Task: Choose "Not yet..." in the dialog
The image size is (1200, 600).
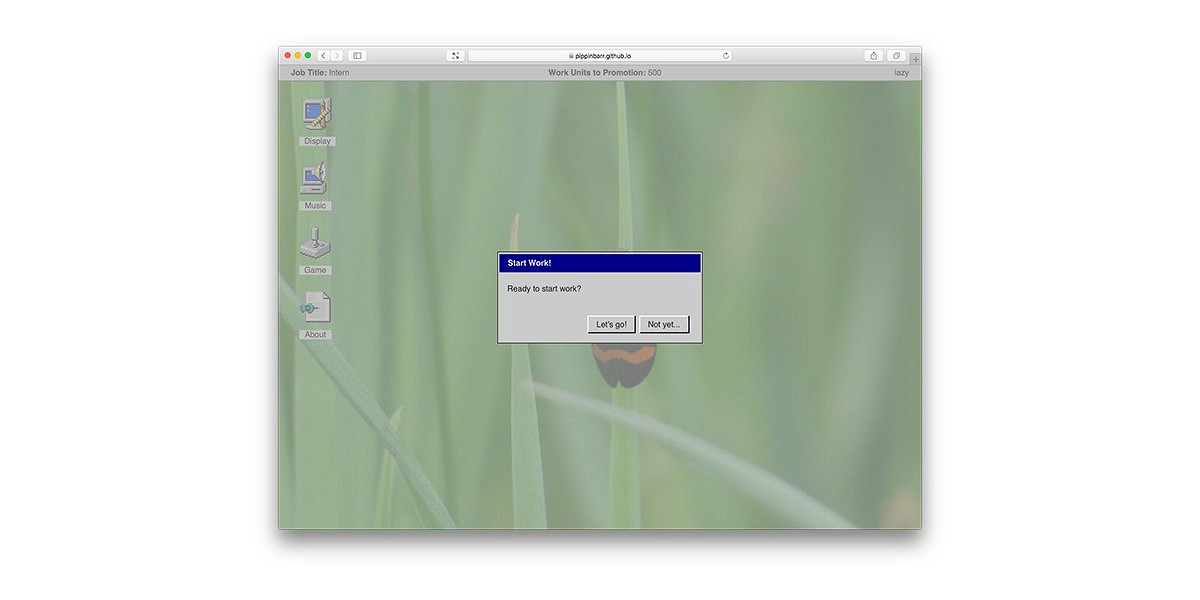Action: [664, 324]
